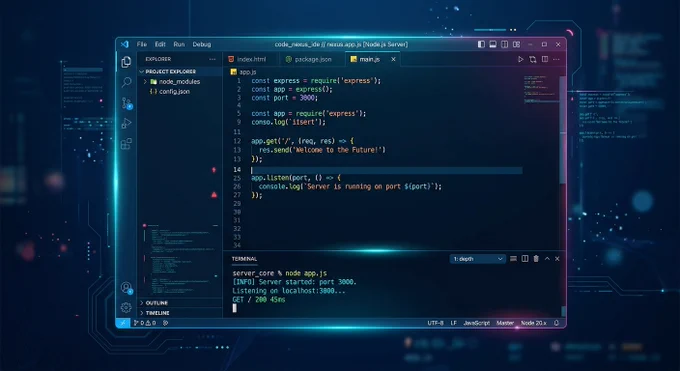The image size is (680, 371).
Task: Switch to the package.json tab
Action: point(309,59)
